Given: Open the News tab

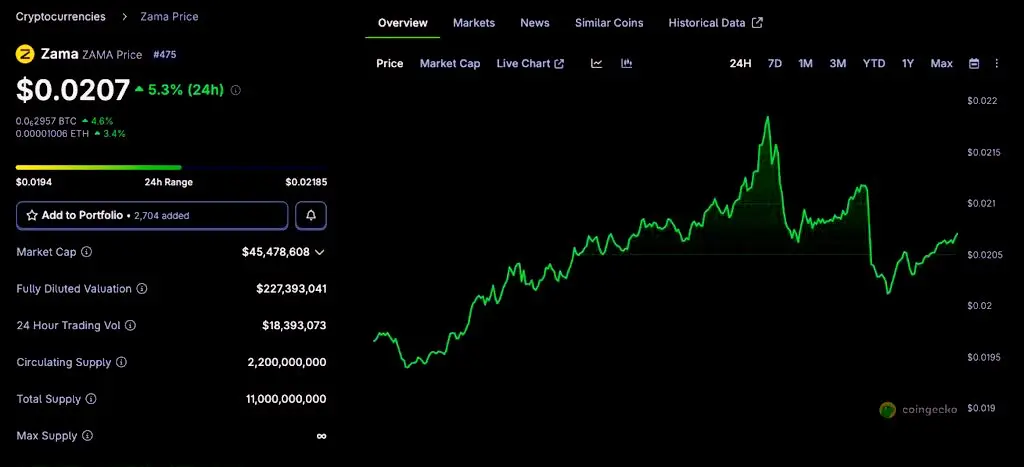Looking at the screenshot, I should click(535, 23).
